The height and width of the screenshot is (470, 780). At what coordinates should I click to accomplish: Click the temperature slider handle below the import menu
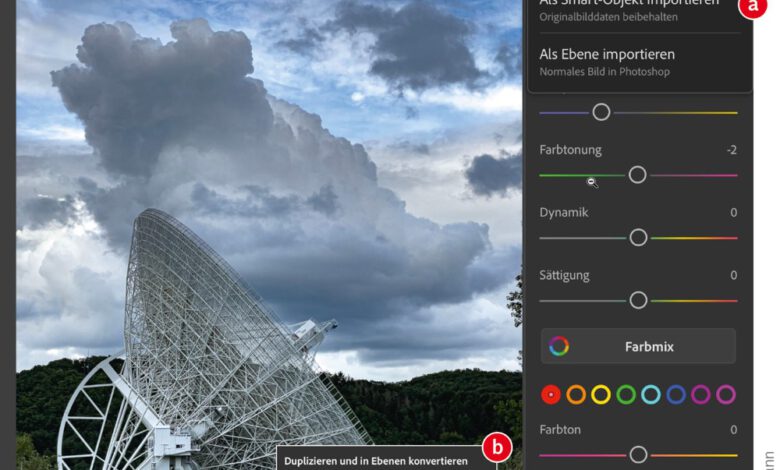coord(601,112)
